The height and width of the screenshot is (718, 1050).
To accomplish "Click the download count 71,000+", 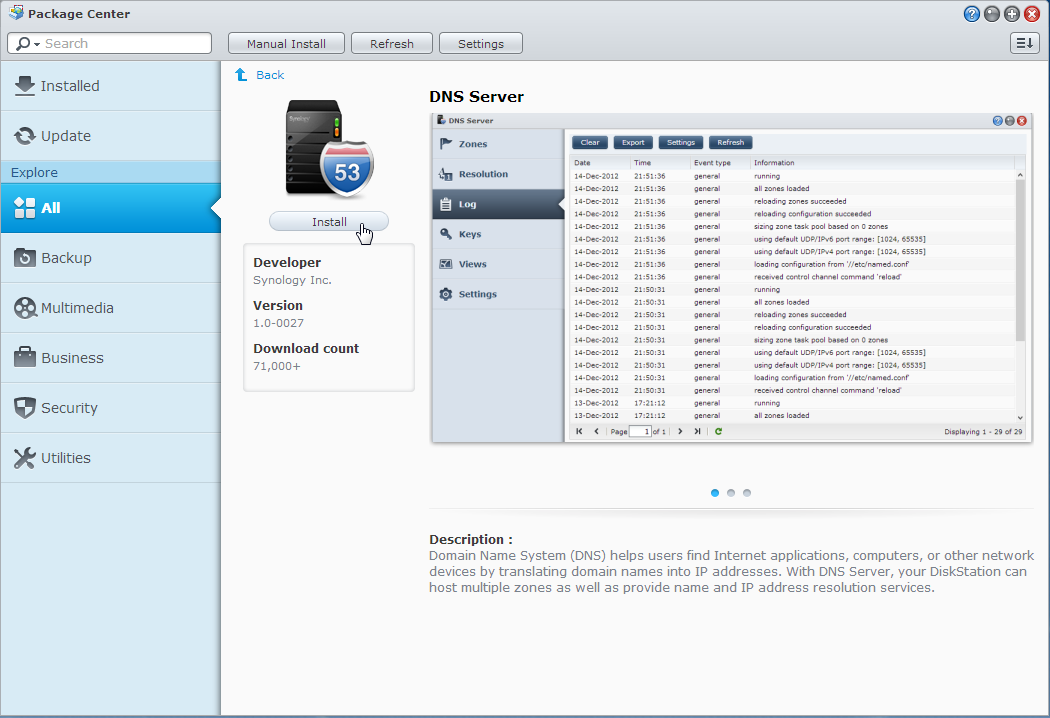I will (x=277, y=366).
